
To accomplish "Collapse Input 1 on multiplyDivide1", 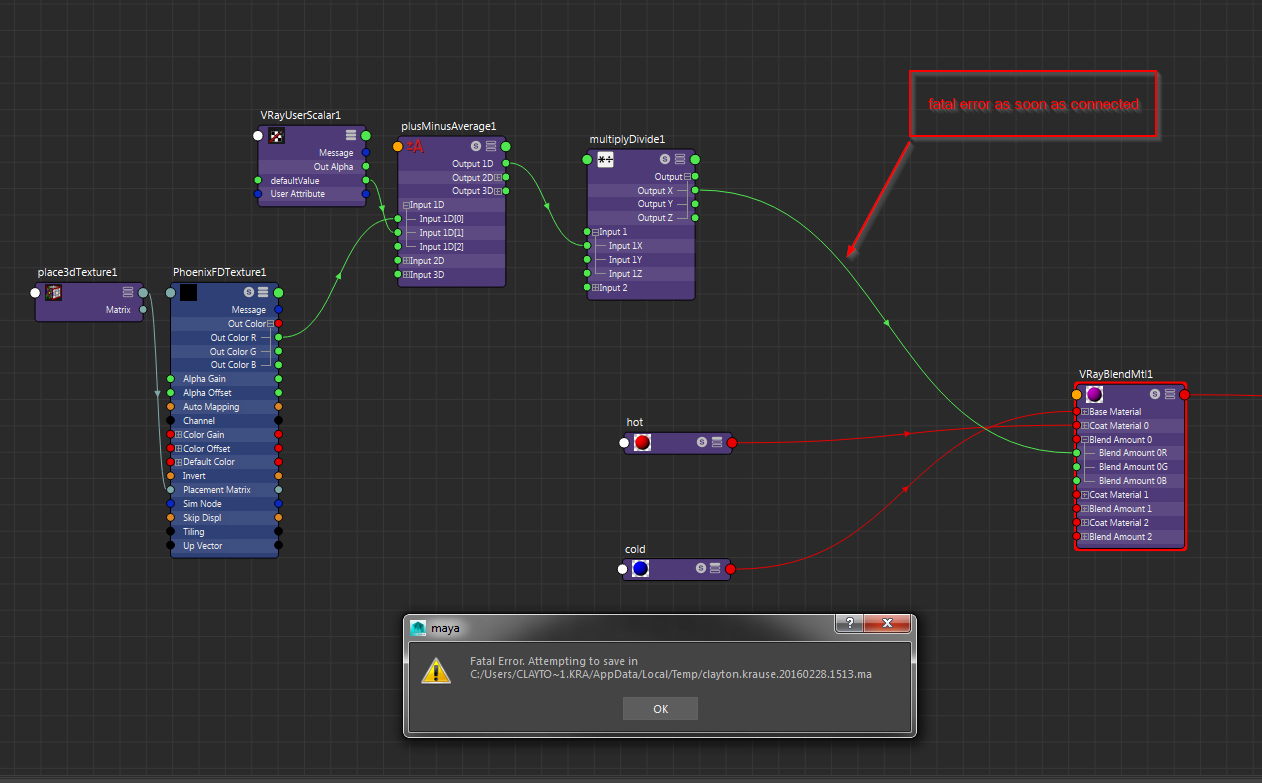I will [596, 232].
